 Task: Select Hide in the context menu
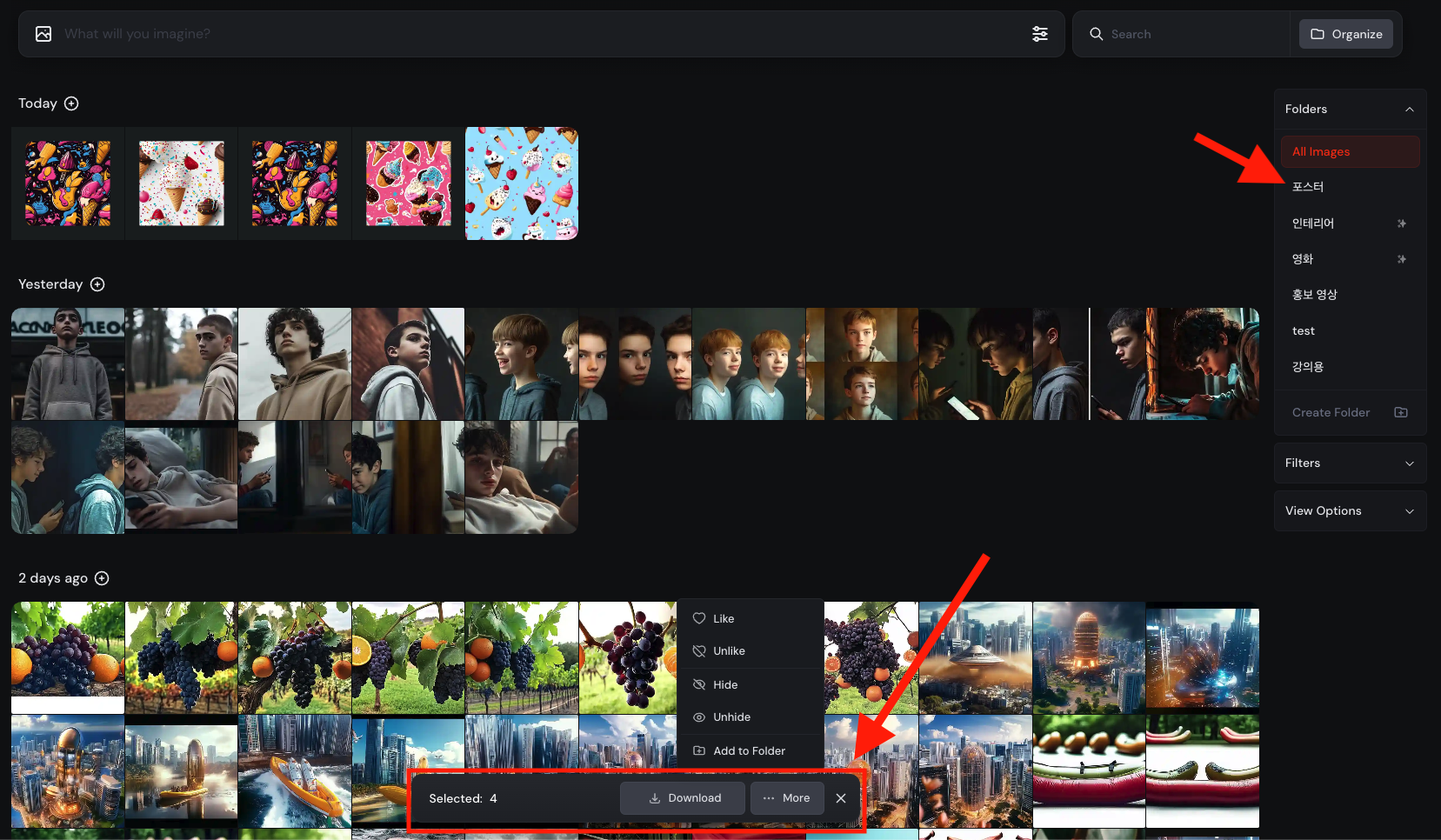(x=751, y=684)
